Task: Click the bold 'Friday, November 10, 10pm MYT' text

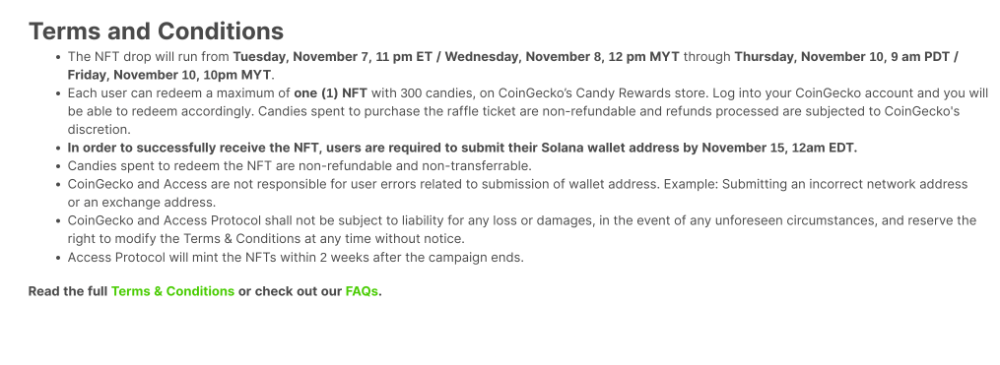Action: tap(169, 75)
